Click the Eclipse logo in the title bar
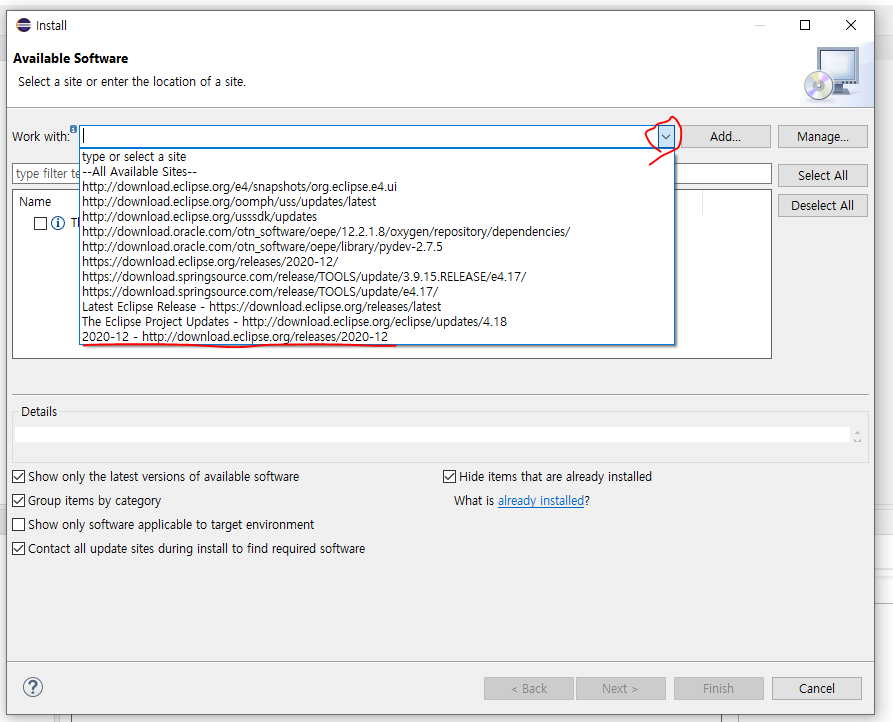The height and width of the screenshot is (722, 893). (23, 25)
